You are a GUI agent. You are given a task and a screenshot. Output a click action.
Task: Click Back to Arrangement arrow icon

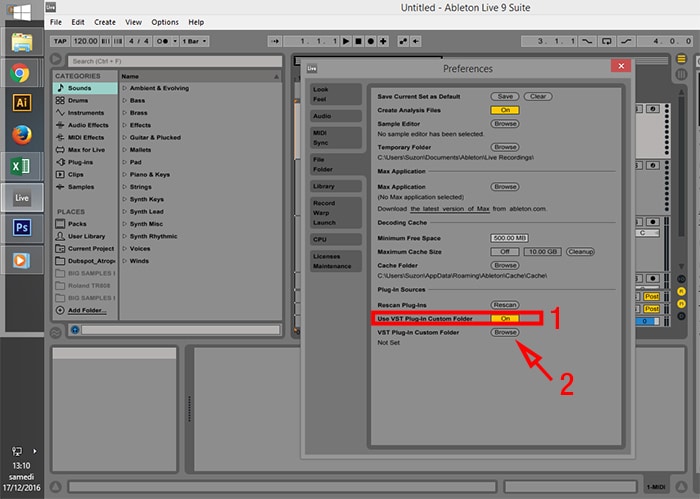pos(416,41)
